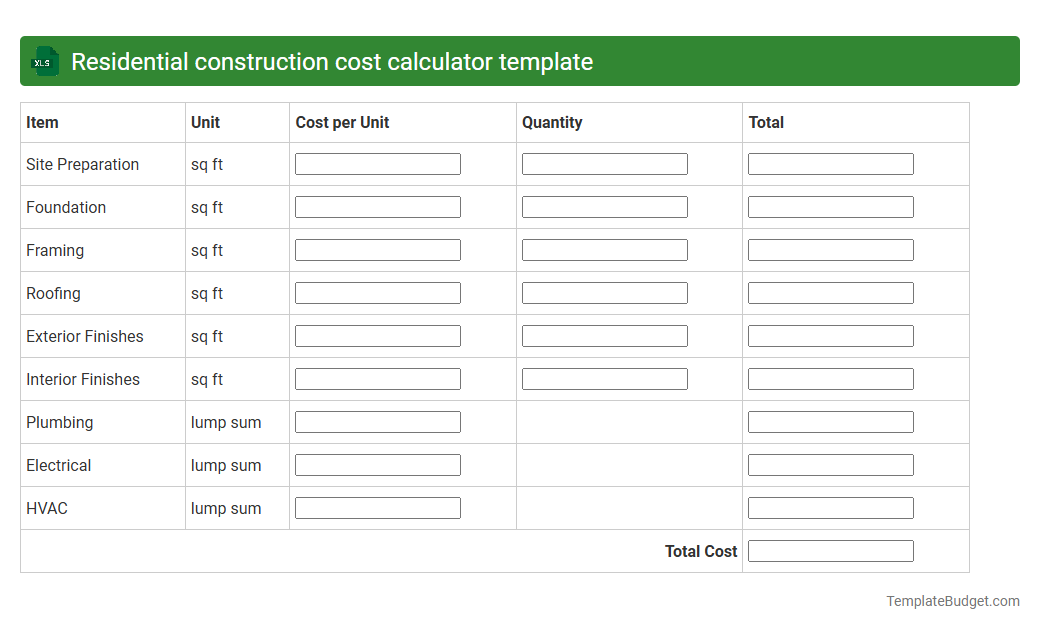
Task: Click the Total Cost input box
Action: pos(831,550)
